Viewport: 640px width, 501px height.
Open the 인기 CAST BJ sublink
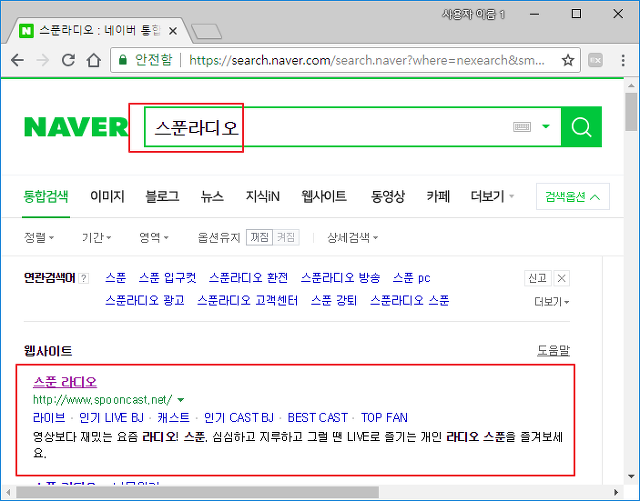point(239,418)
